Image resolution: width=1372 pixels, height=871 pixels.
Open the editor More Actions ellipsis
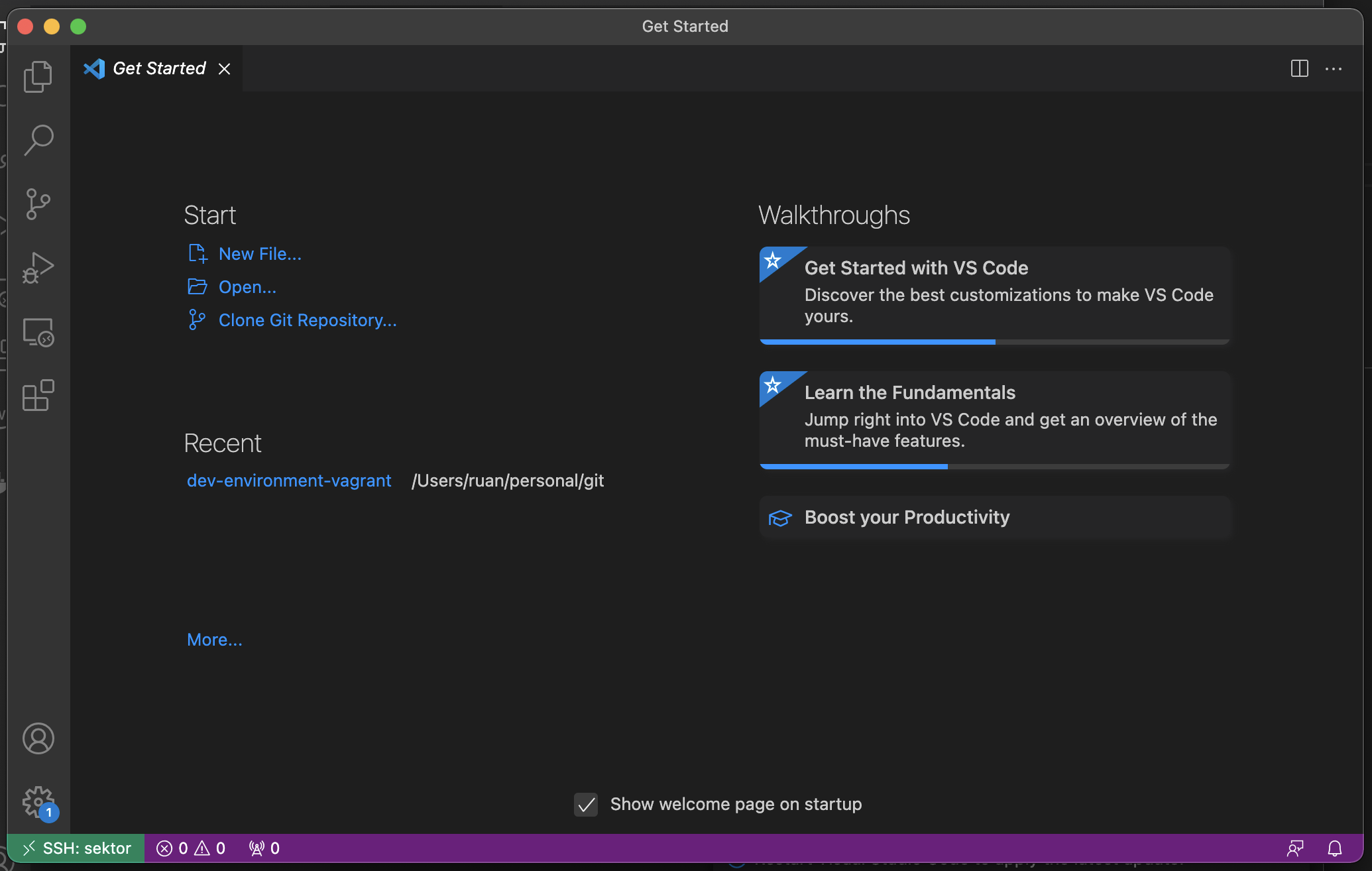[1334, 68]
